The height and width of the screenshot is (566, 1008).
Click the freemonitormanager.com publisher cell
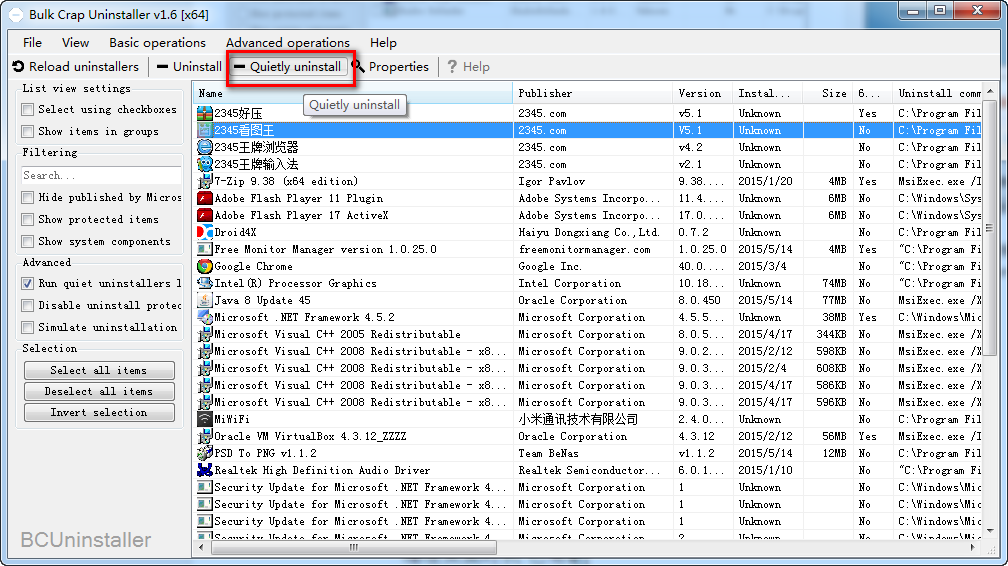[584, 250]
